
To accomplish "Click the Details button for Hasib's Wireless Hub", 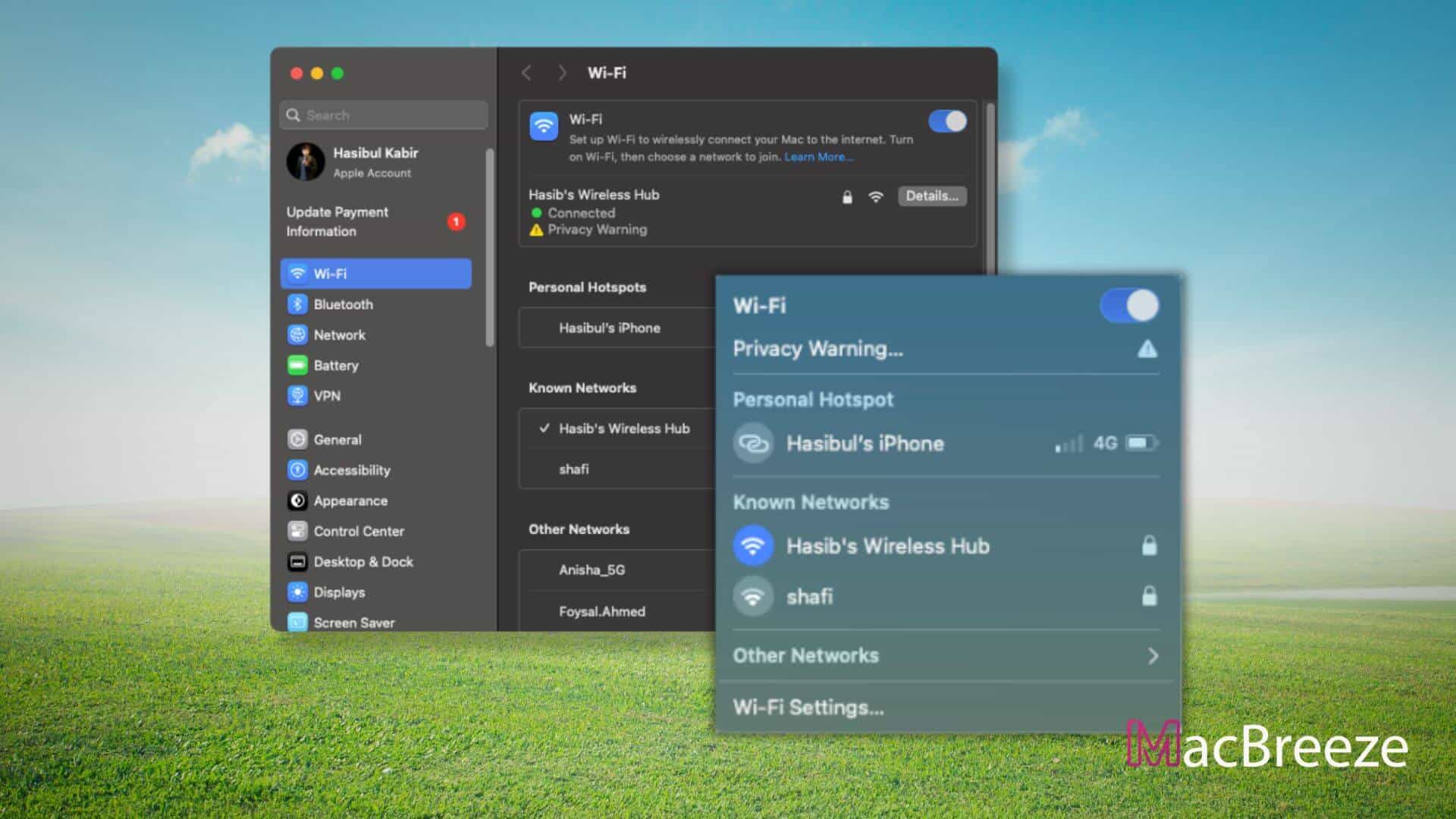I will (930, 195).
